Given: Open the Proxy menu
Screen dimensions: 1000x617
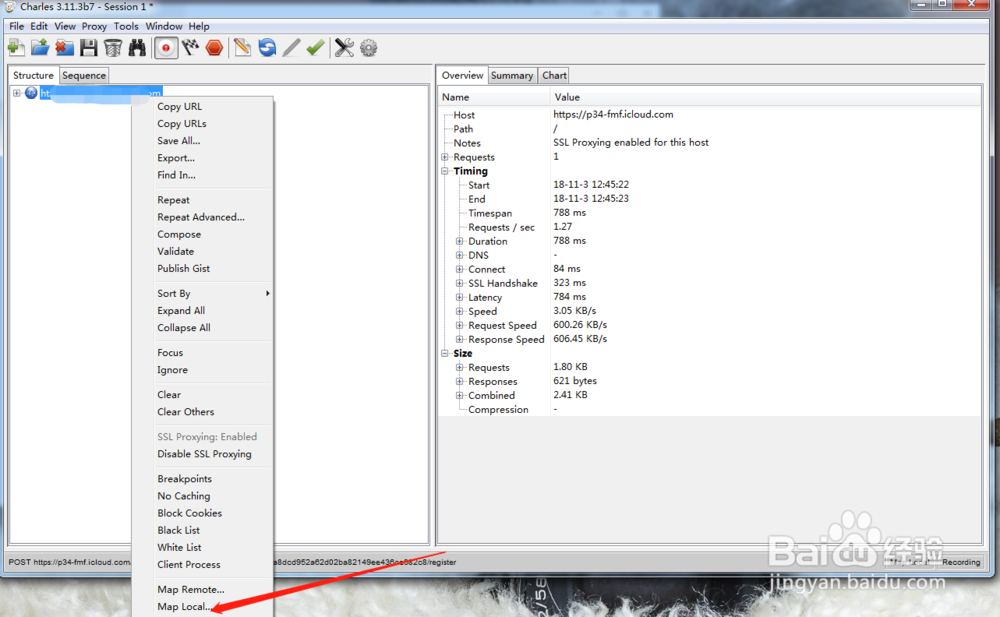Looking at the screenshot, I should (x=94, y=26).
